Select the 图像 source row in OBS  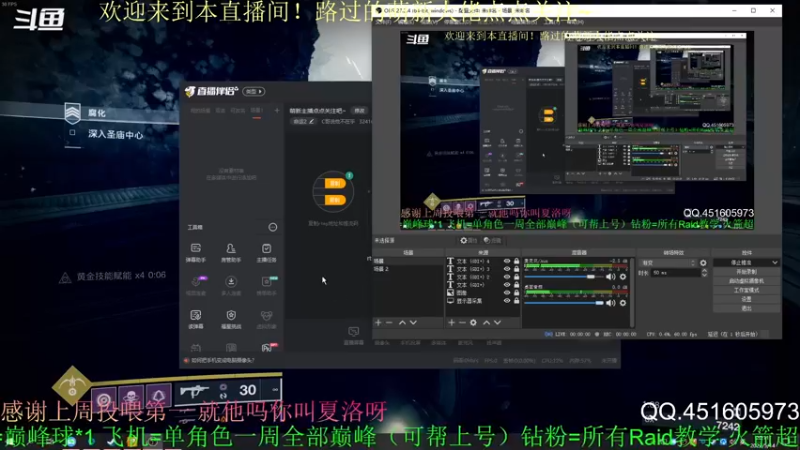(483, 293)
